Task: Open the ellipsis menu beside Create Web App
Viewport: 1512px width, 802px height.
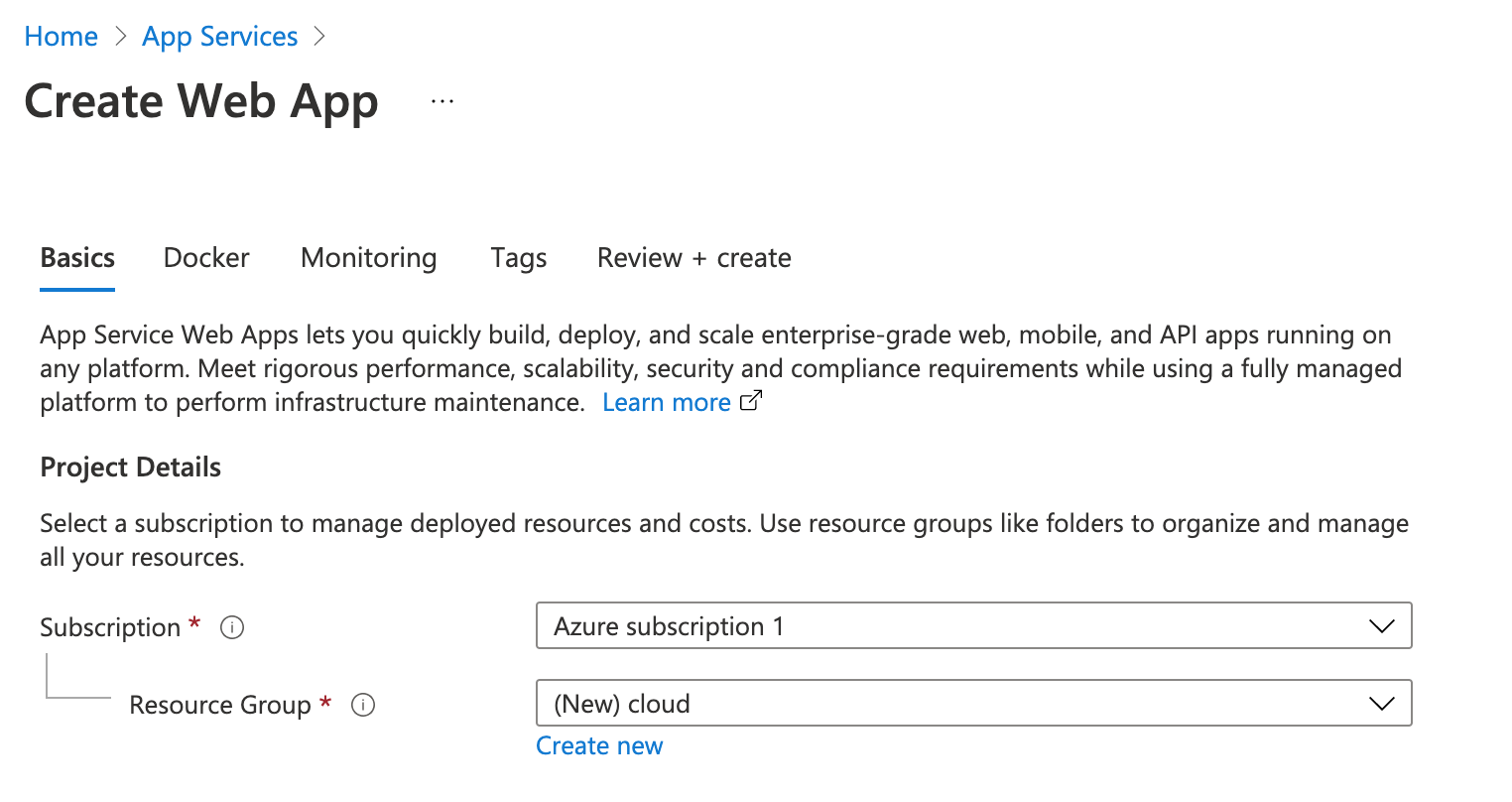Action: coord(442,101)
